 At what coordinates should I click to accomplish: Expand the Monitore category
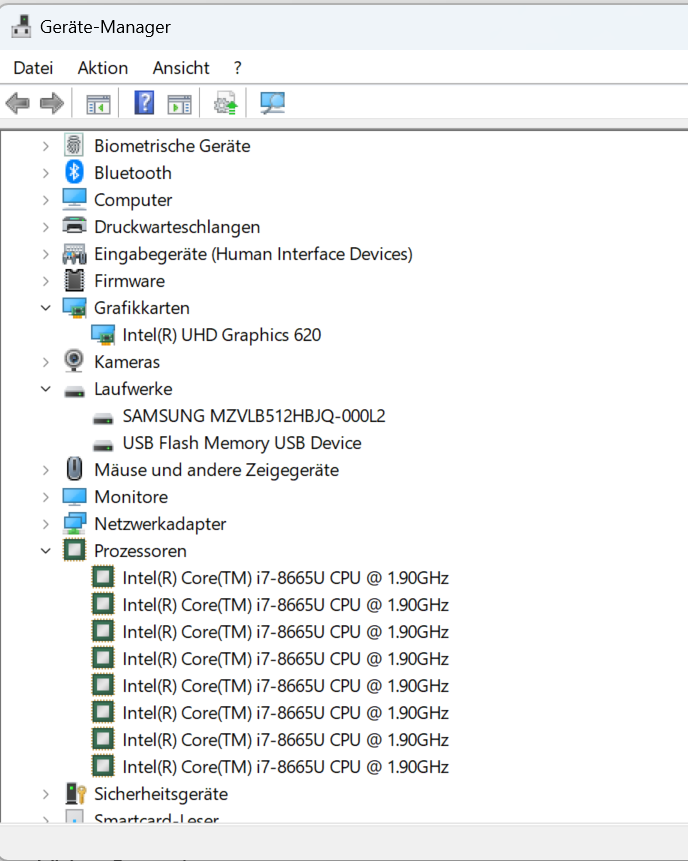[x=46, y=497]
